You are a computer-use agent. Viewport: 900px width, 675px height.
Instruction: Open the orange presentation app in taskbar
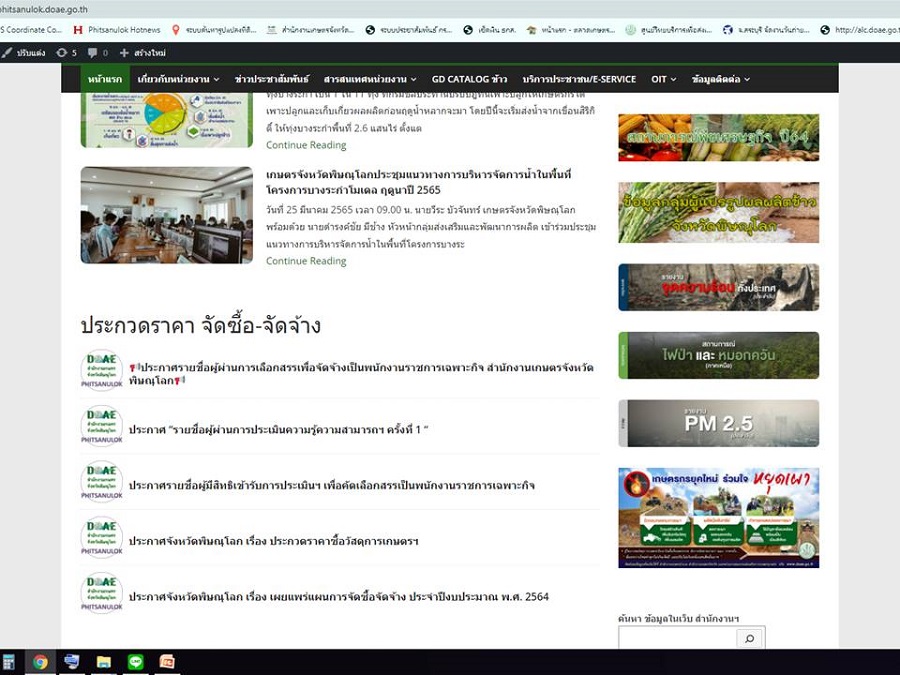click(x=167, y=662)
